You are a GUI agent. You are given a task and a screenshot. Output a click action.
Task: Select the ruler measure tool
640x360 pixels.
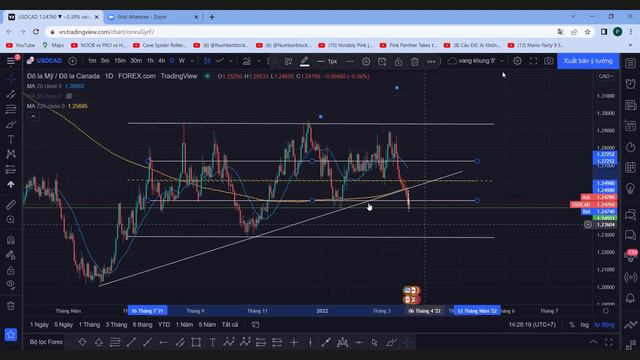pos(11,204)
